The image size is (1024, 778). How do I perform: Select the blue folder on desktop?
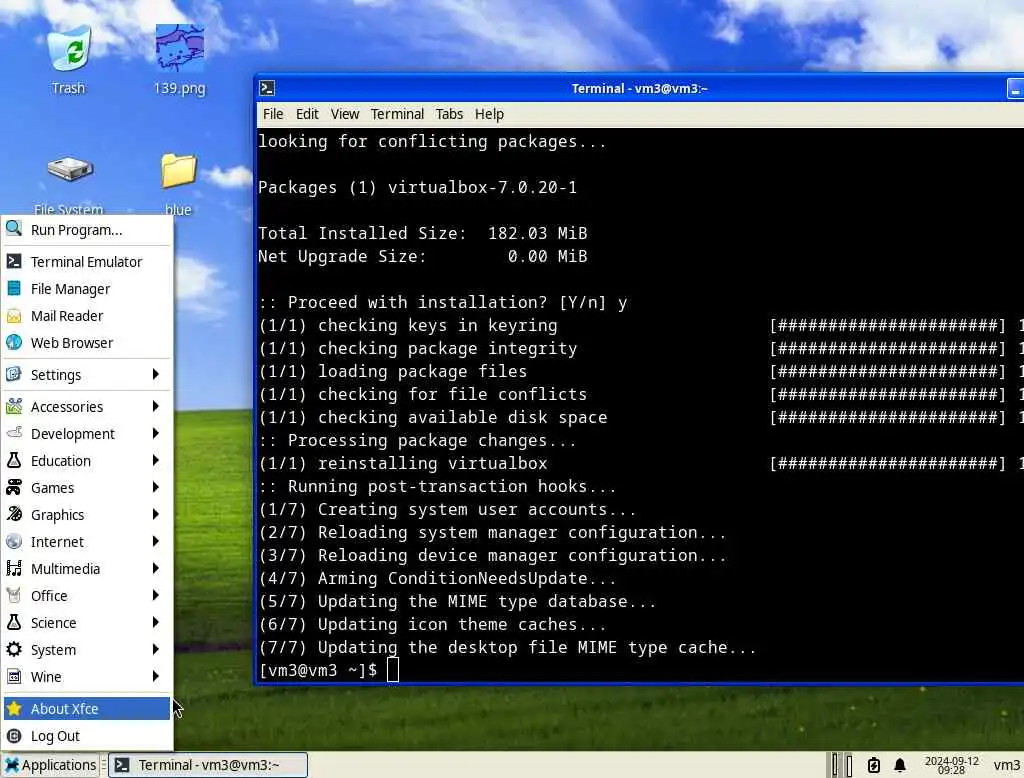point(178,170)
